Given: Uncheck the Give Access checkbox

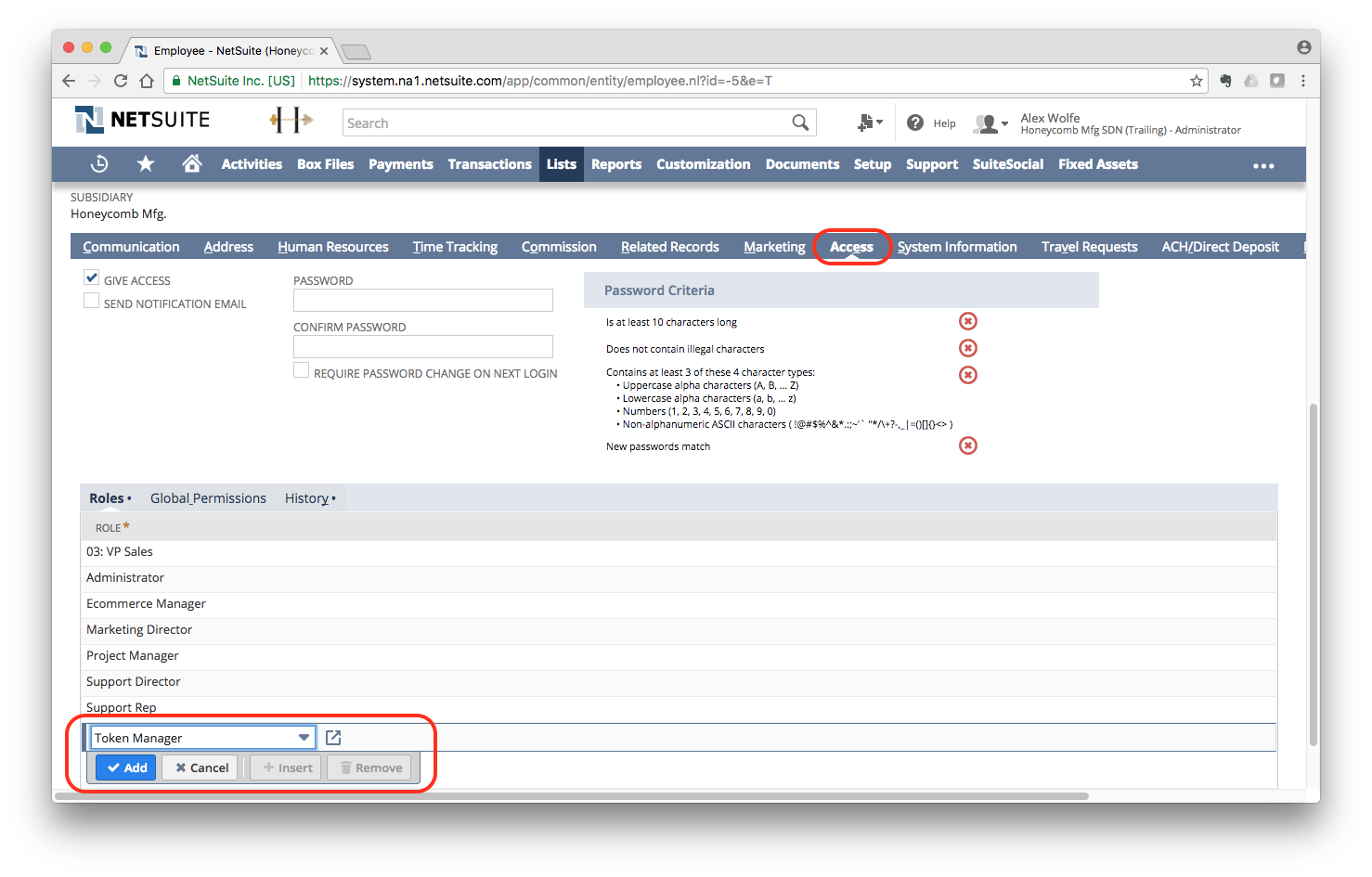Looking at the screenshot, I should pos(91,277).
